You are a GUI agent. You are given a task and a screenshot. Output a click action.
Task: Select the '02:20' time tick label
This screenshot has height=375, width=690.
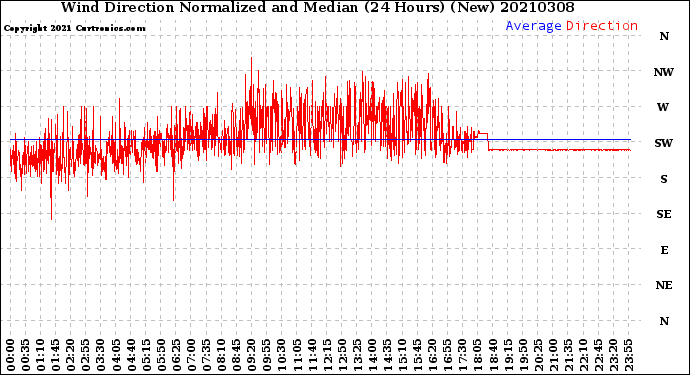tap(71, 355)
